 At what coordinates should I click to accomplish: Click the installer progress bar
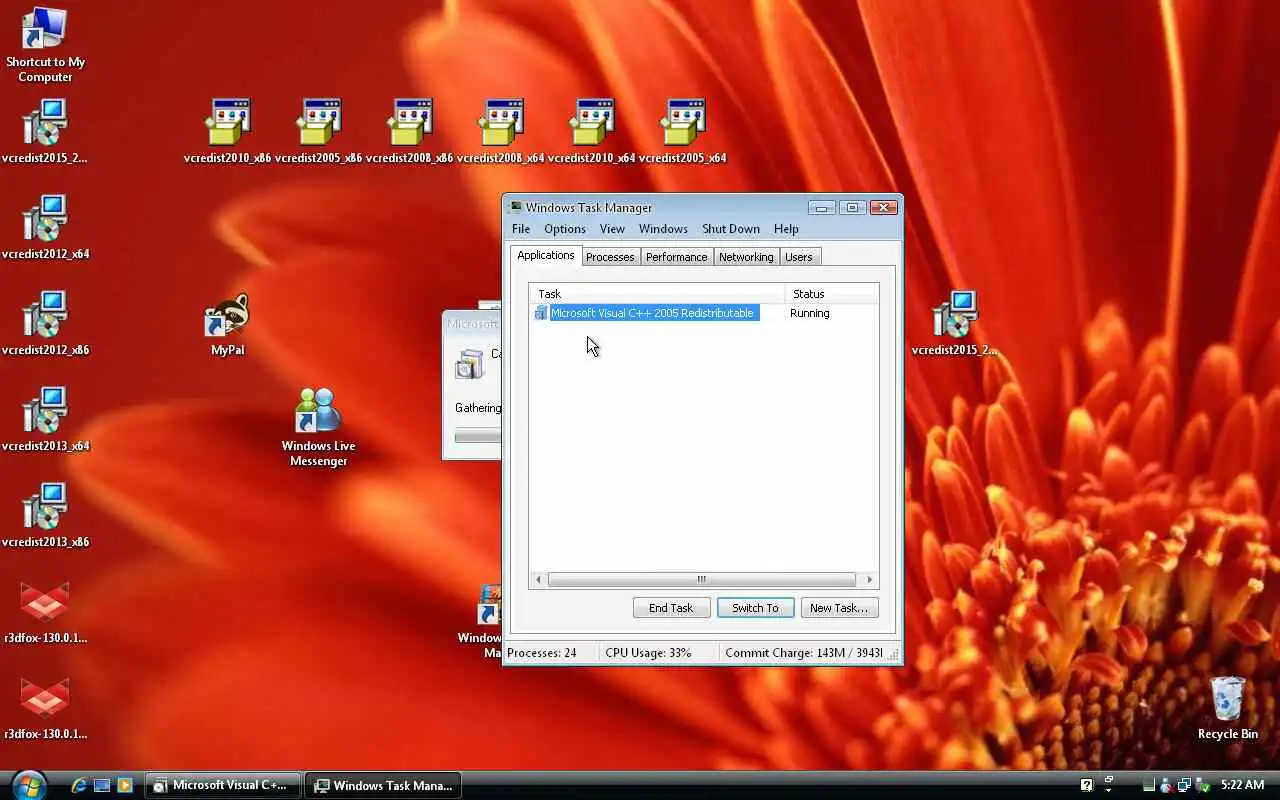click(x=478, y=437)
